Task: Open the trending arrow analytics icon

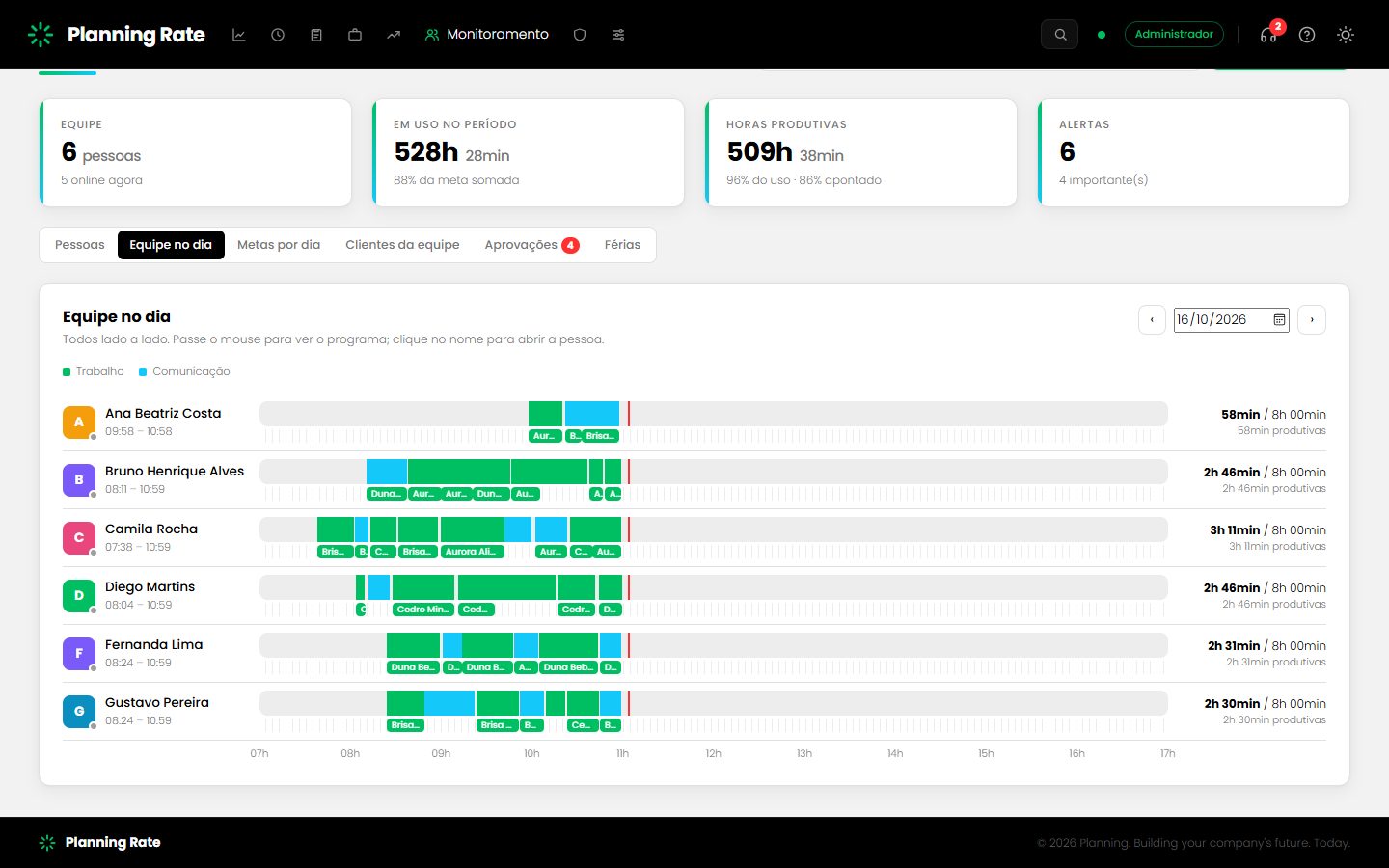Action: pyautogui.click(x=394, y=35)
